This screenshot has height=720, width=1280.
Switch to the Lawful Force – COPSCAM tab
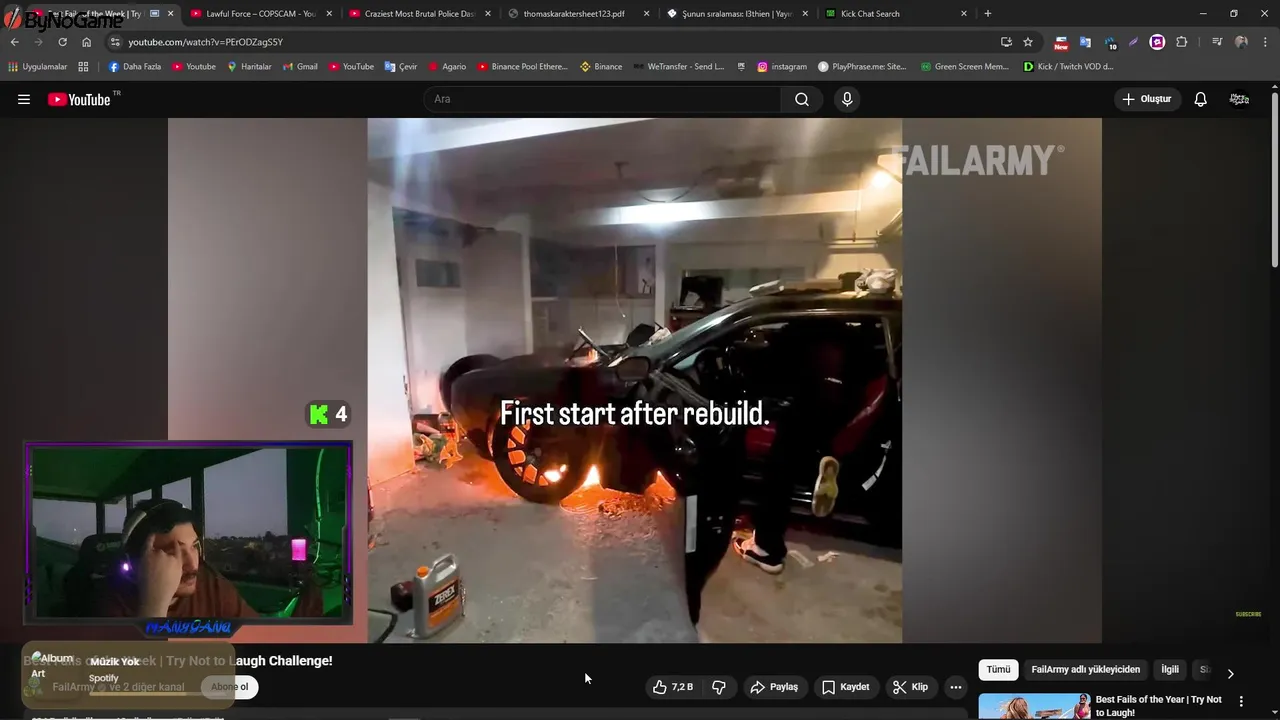(x=260, y=14)
